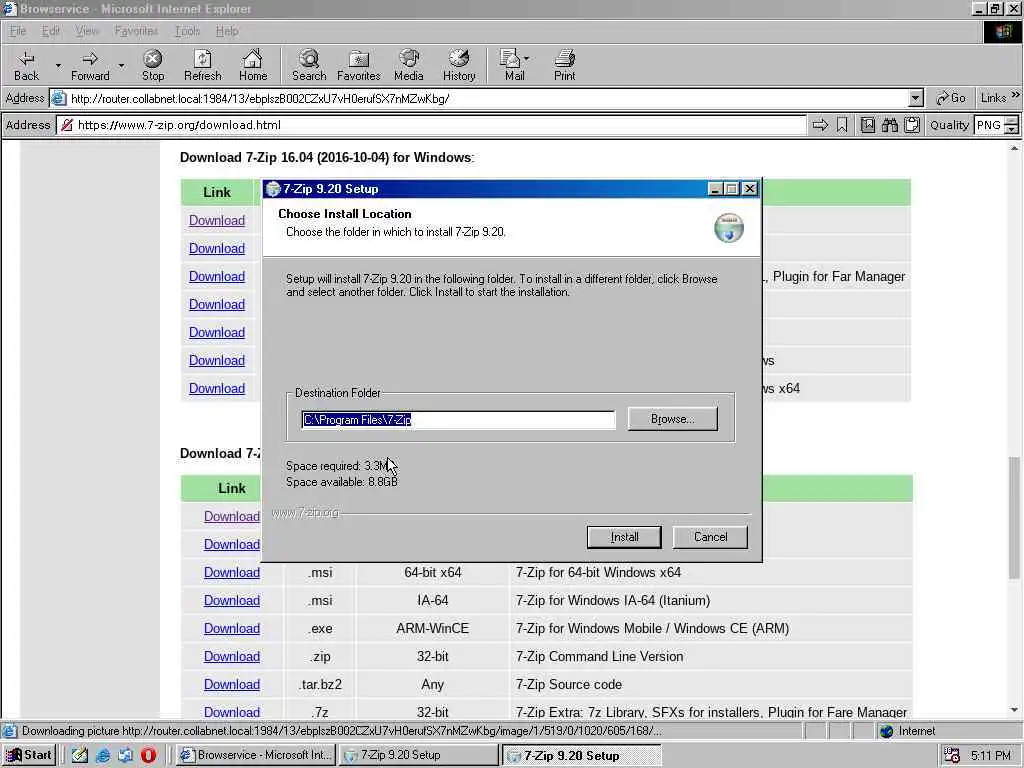Screen dimensions: 1024x768
Task: Click Download for IA-64 Itanium .msi
Action: point(232,600)
